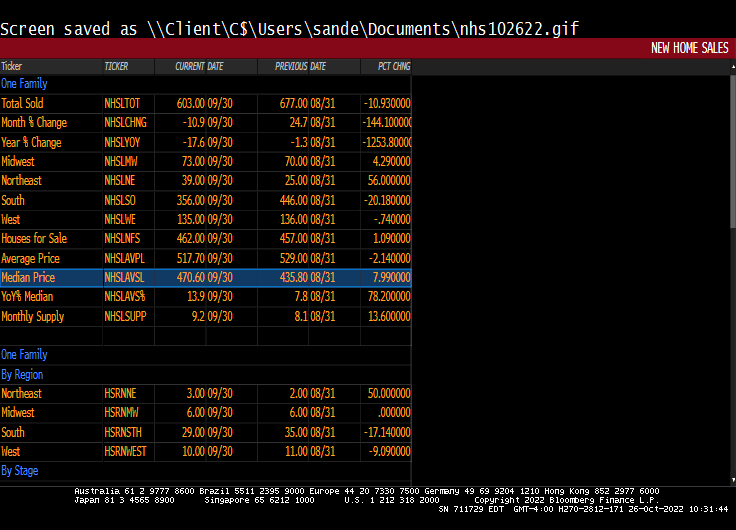Select the Houses for Sale row

[x=34, y=239]
